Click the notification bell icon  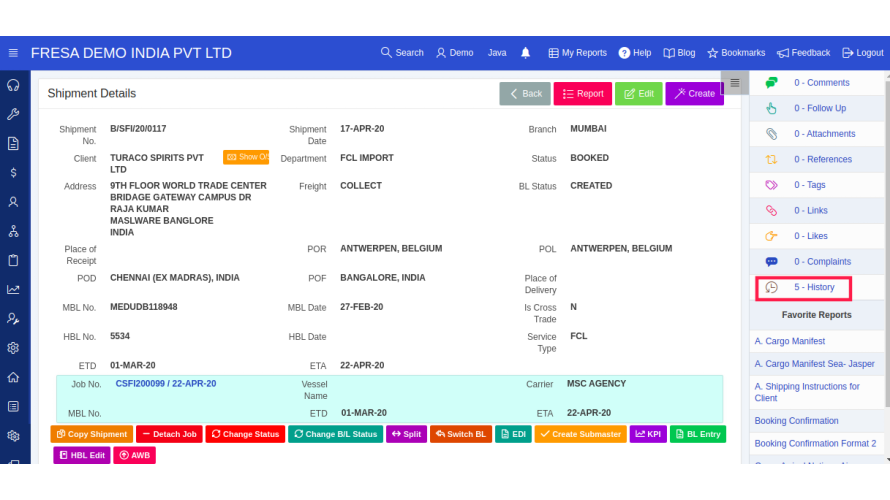tap(526, 53)
